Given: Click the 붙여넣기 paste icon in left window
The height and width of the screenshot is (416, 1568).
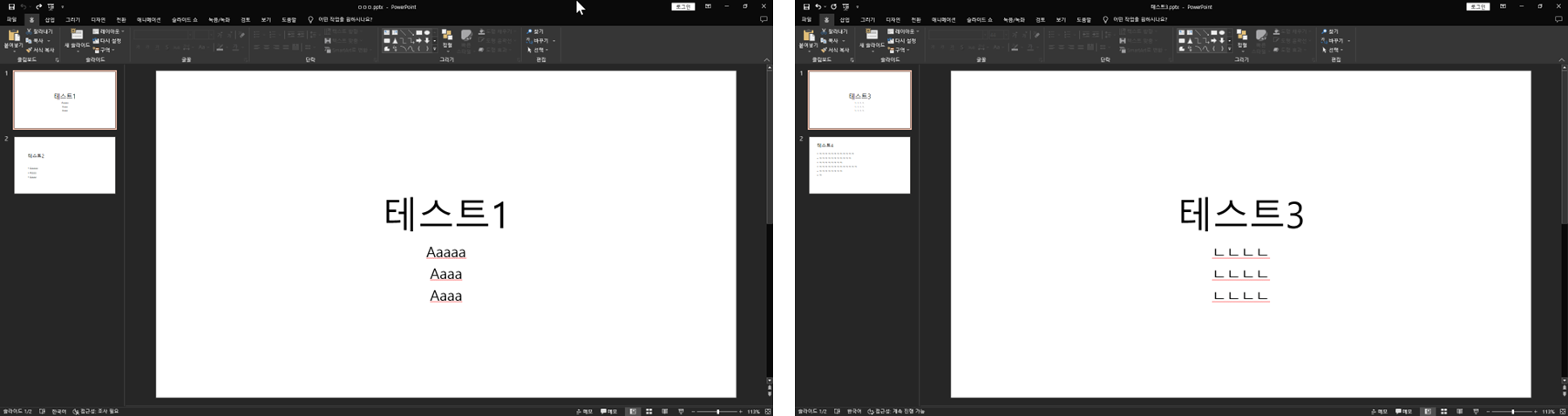Looking at the screenshot, I should pyautogui.click(x=13, y=37).
